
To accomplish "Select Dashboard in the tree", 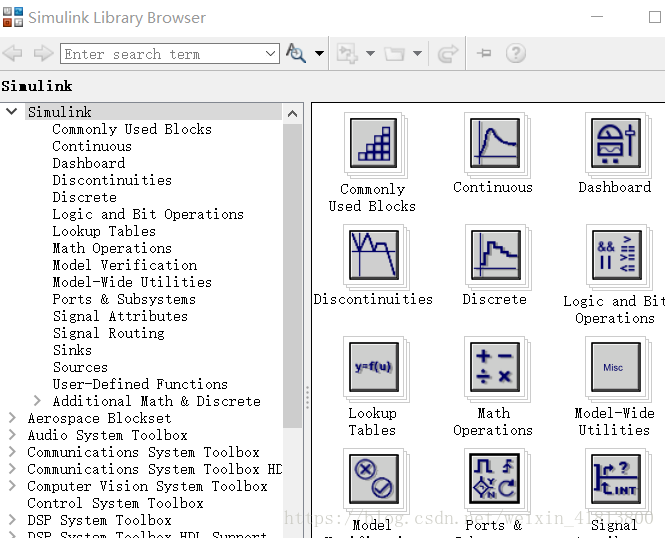I will [x=89, y=163].
